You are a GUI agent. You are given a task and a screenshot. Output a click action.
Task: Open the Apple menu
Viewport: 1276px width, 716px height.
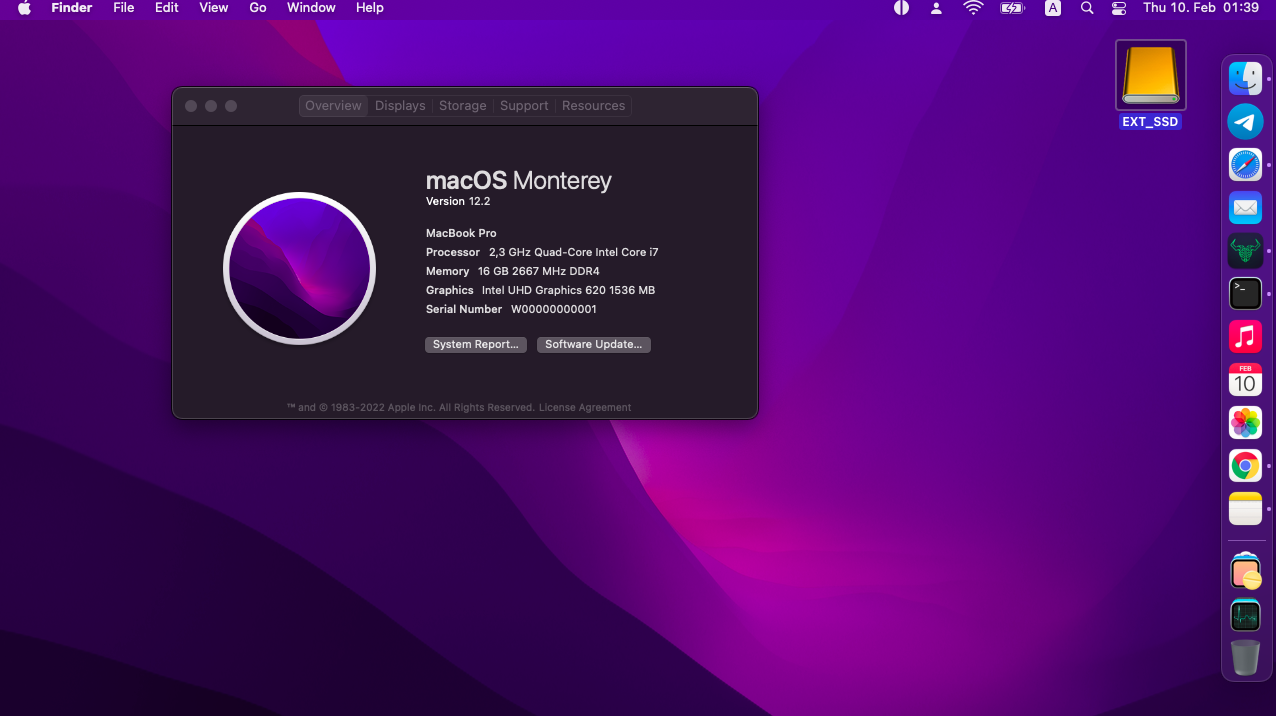(x=24, y=8)
